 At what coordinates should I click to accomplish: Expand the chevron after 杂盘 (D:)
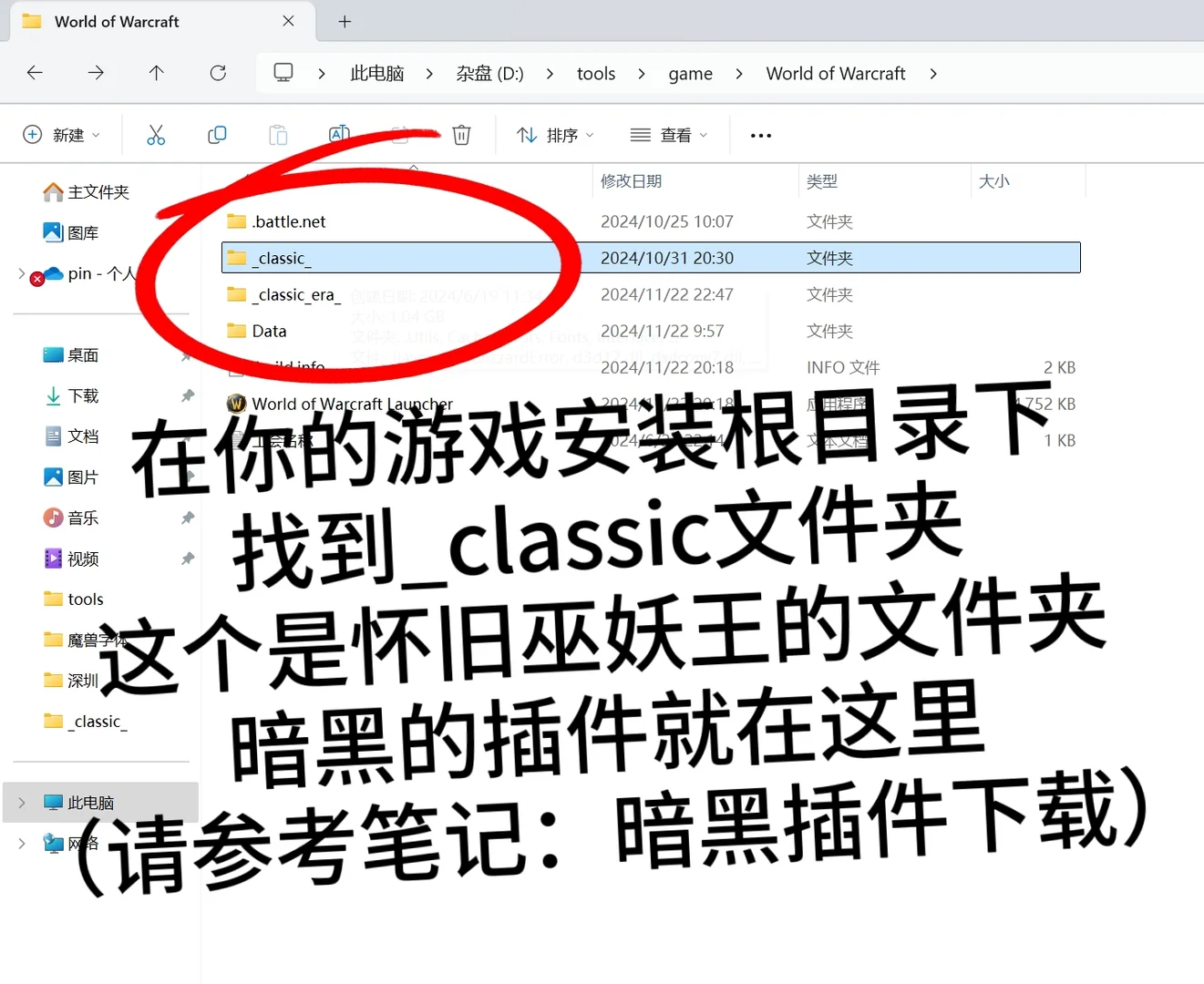tap(550, 74)
